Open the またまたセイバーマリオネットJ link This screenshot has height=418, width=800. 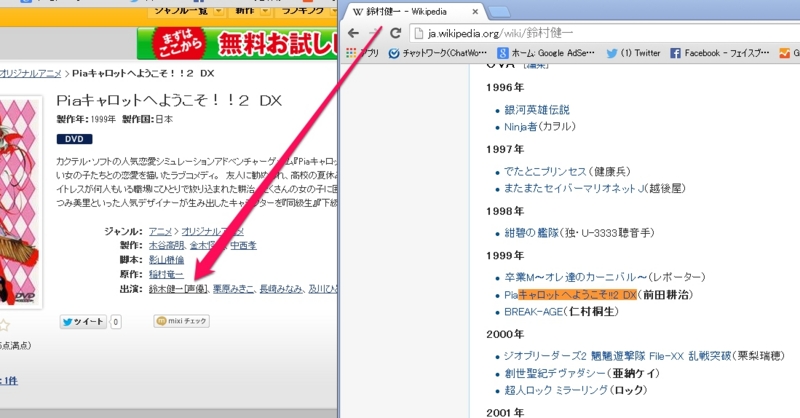pyautogui.click(x=574, y=188)
